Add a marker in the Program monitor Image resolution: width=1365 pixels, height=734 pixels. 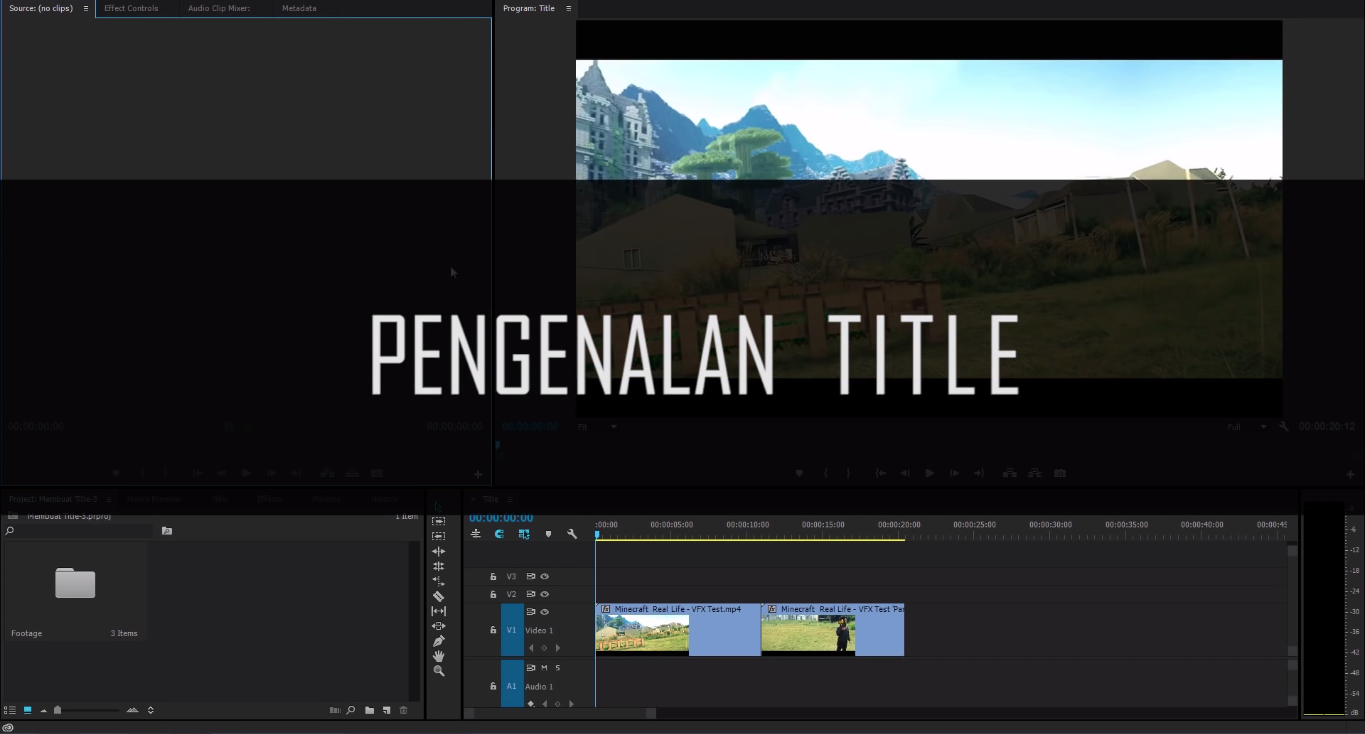pyautogui.click(x=799, y=473)
